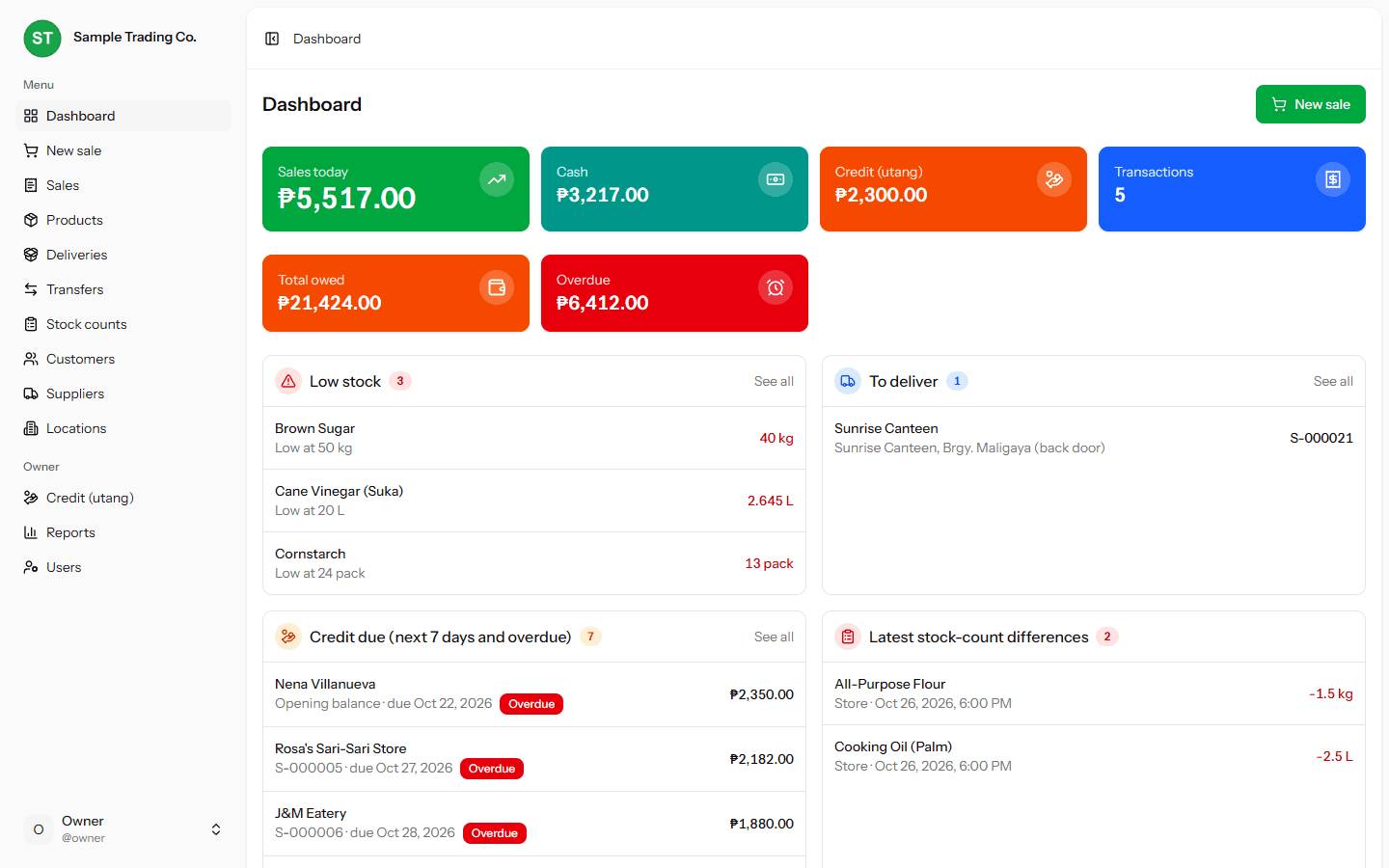Click the Credit due coins icon

[x=288, y=637]
